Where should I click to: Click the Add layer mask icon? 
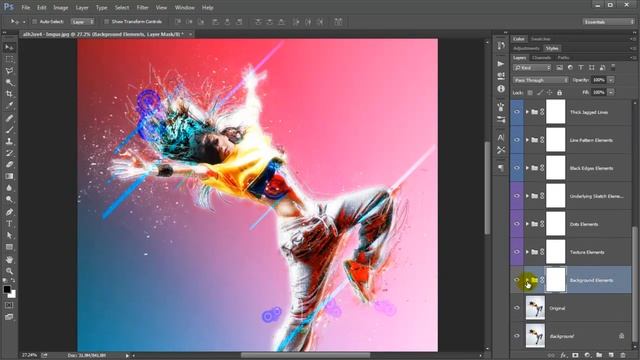pos(575,356)
